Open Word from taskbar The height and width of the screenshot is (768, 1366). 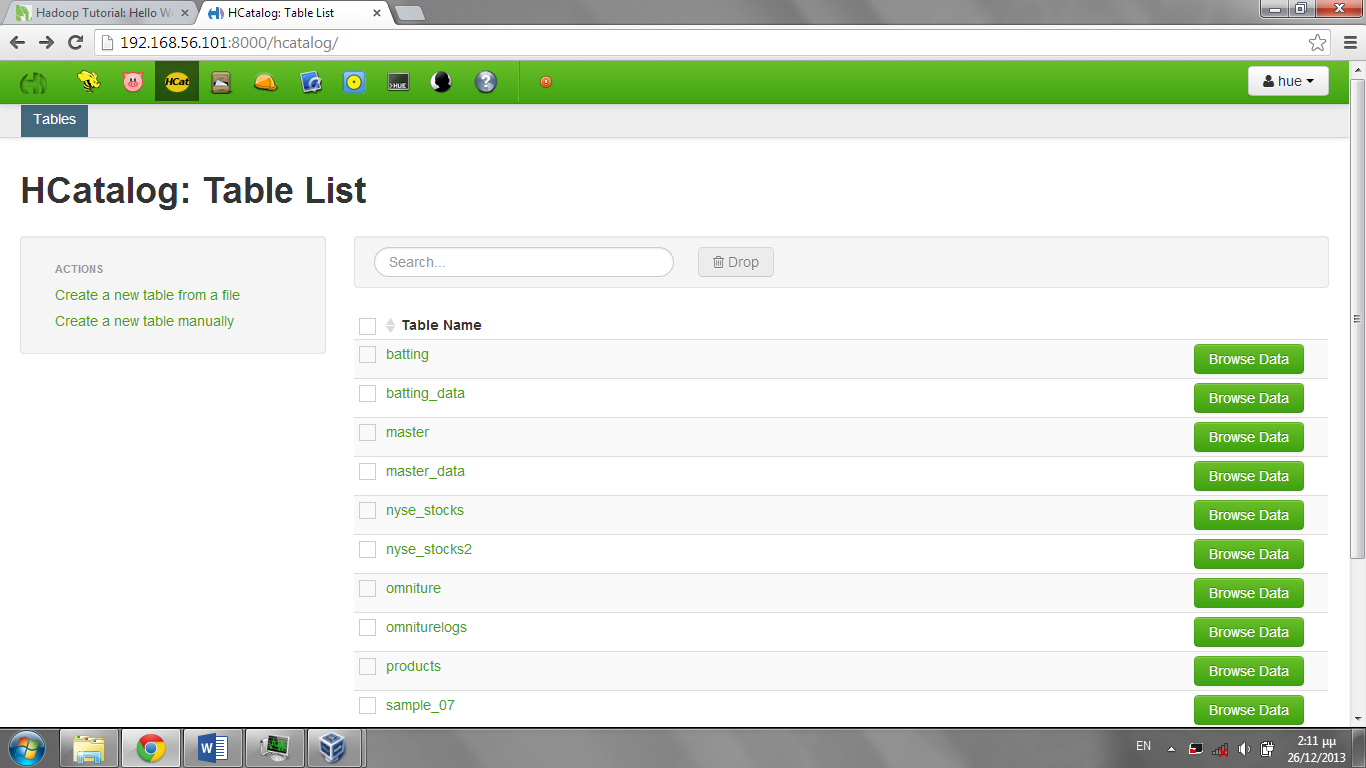coord(213,748)
